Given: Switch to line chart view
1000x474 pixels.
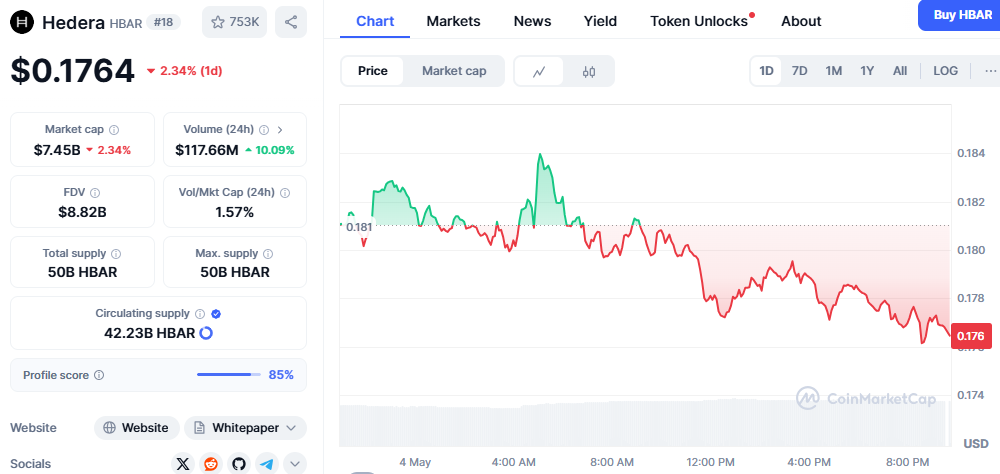Looking at the screenshot, I should pyautogui.click(x=539, y=71).
